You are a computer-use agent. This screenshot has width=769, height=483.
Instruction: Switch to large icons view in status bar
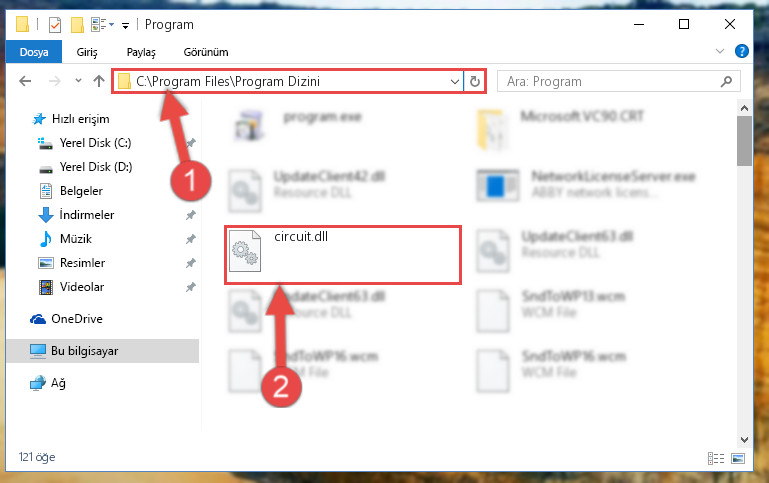[x=738, y=458]
